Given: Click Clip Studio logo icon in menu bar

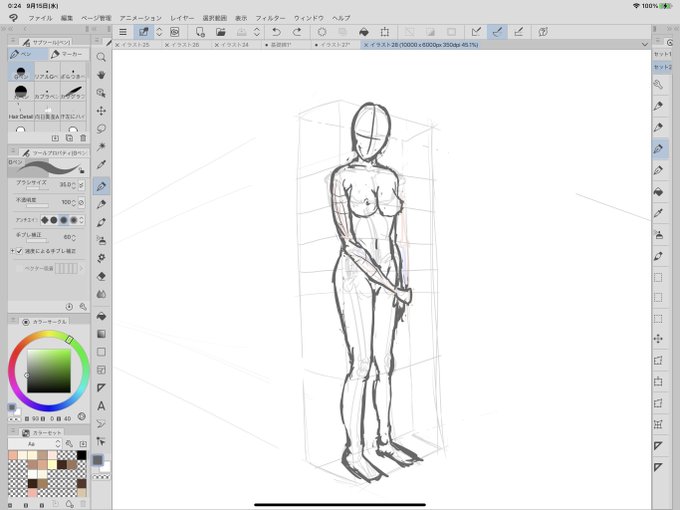Looking at the screenshot, I should pos(13,18).
